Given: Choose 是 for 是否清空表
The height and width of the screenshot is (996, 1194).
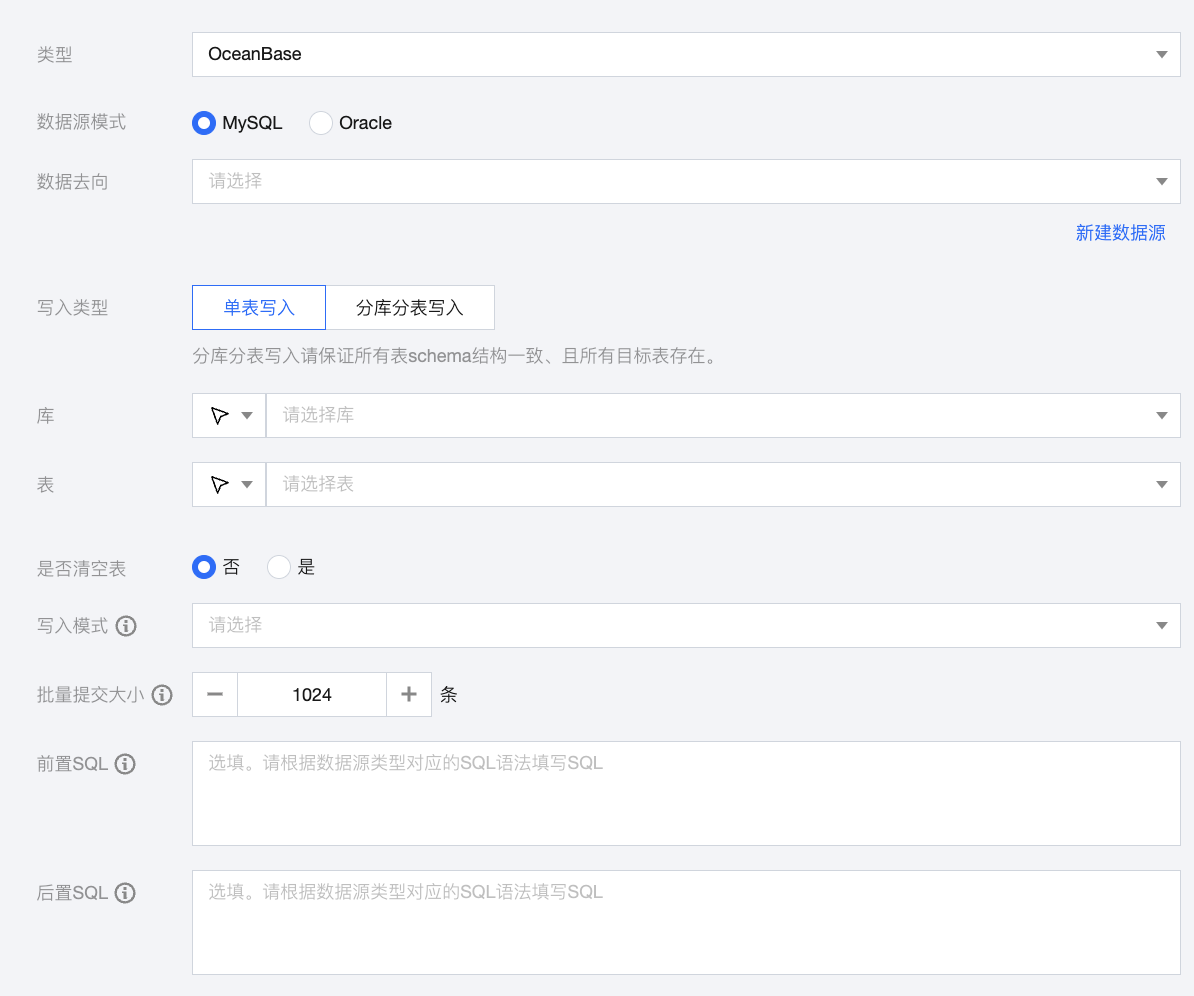Looking at the screenshot, I should click(279, 568).
